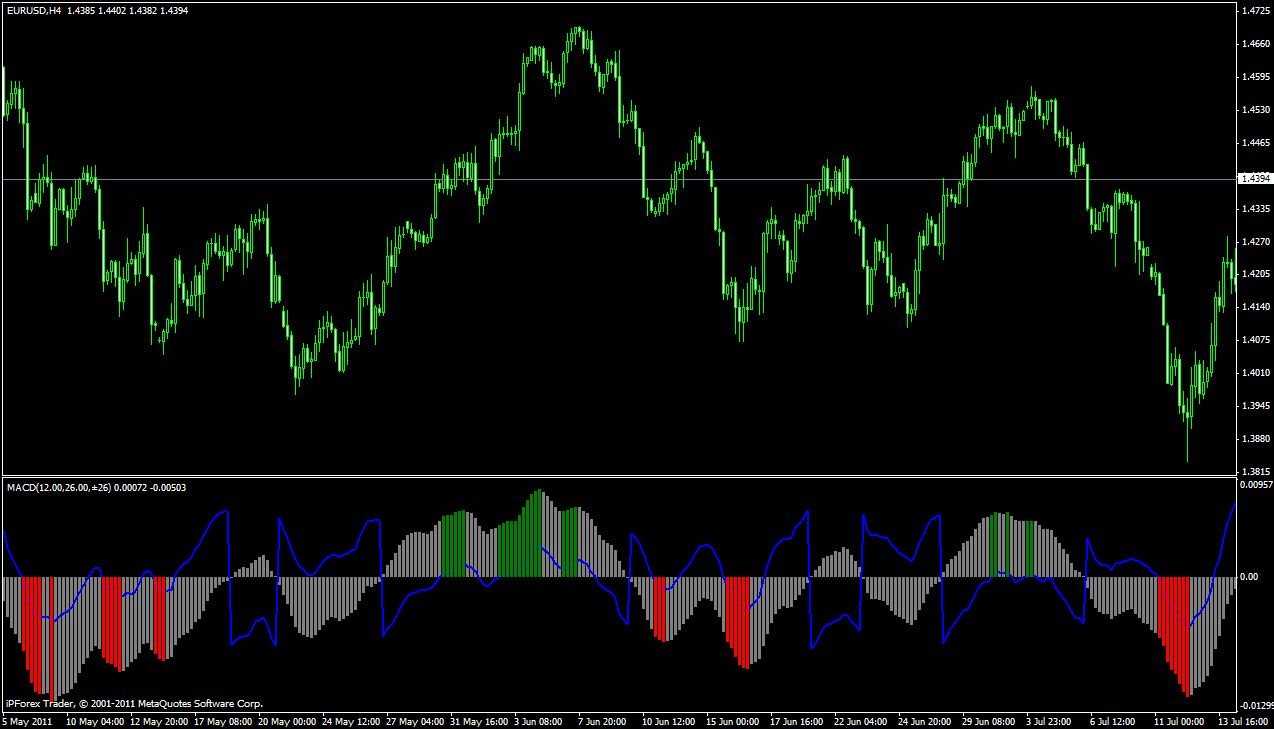This screenshot has height=729, width=1274.
Task: Click the iPForex Trader copyright text
Action: (x=134, y=703)
